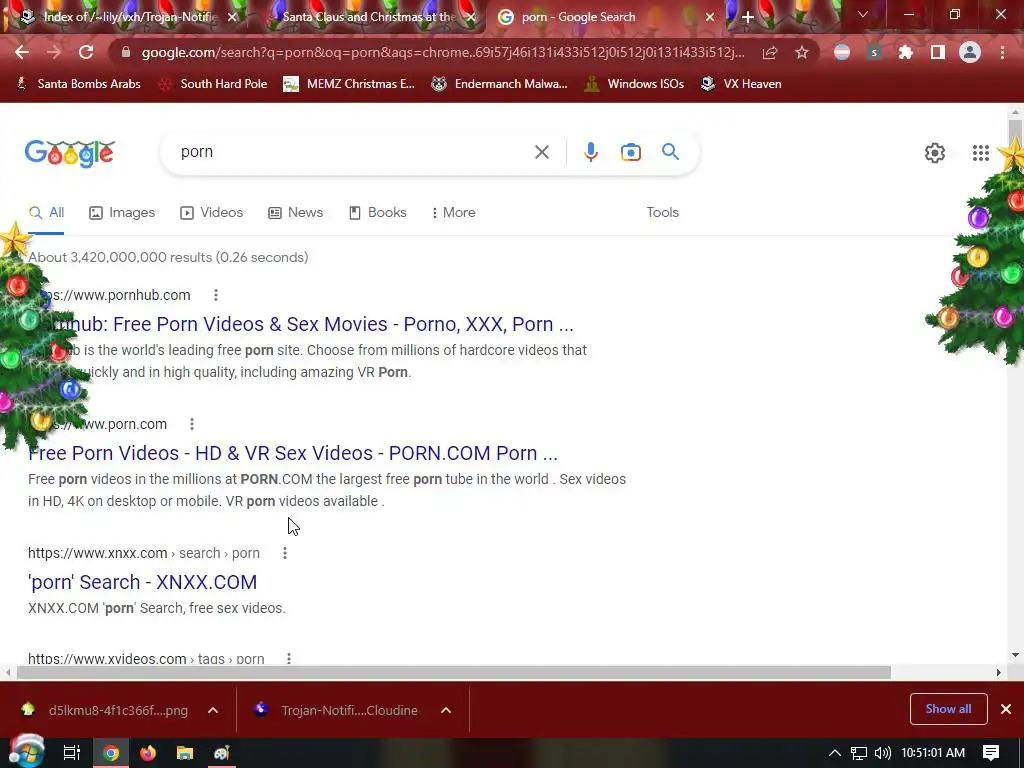The width and height of the screenshot is (1024, 768).
Task: Close the porn - Google Search tab
Action: (710, 17)
